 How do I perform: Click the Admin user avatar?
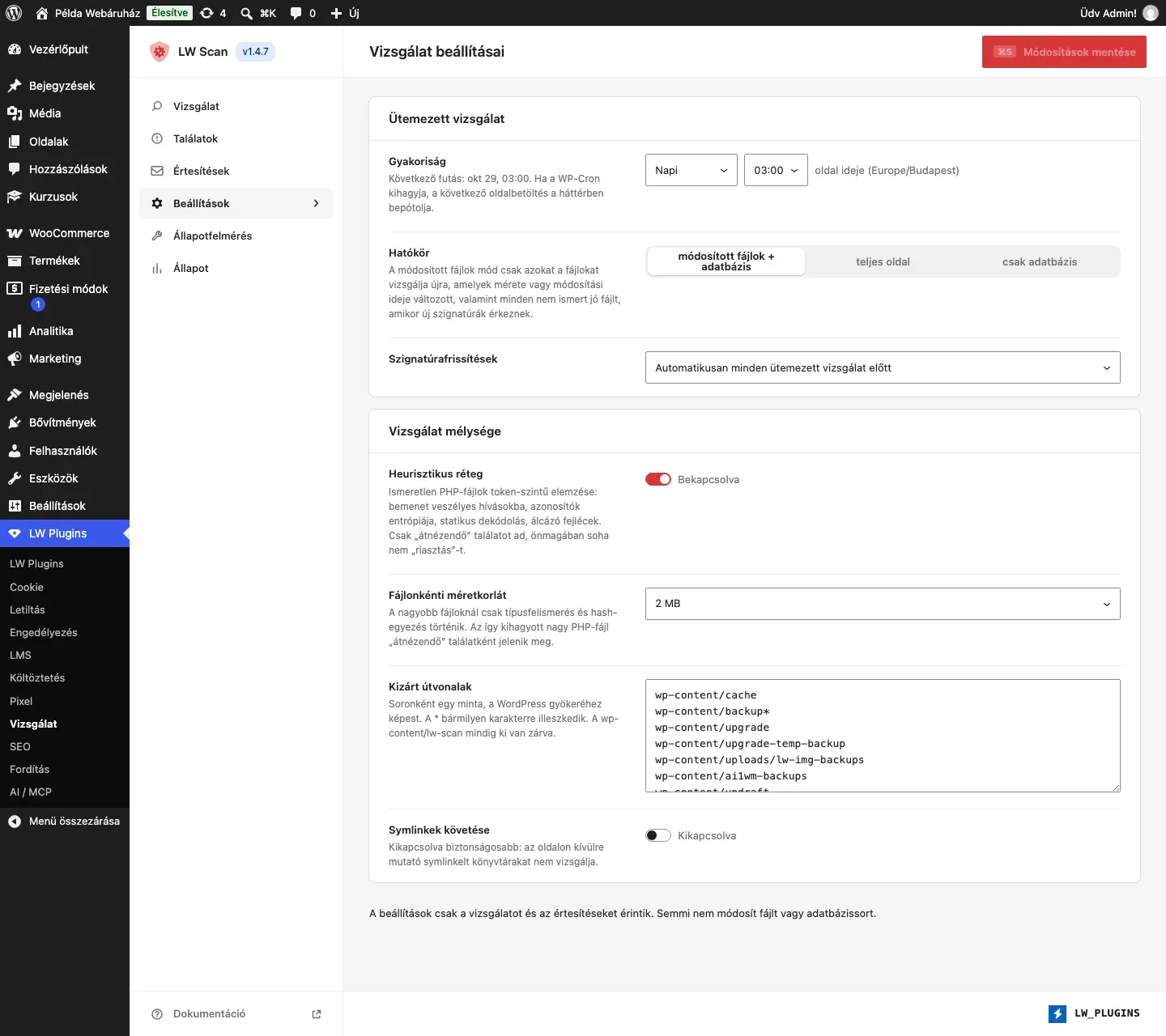coord(1150,13)
